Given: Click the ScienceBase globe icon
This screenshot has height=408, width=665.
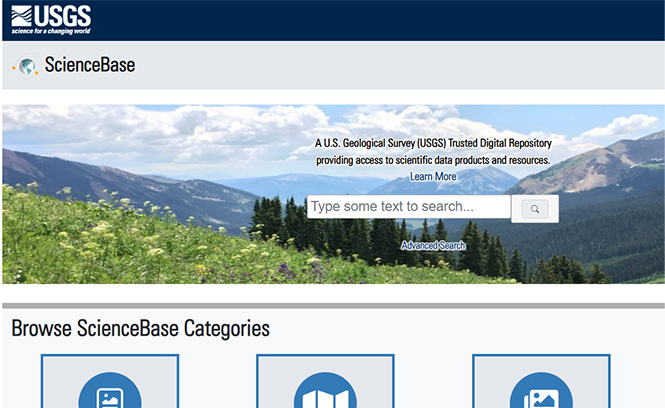Looking at the screenshot, I should pos(26,67).
